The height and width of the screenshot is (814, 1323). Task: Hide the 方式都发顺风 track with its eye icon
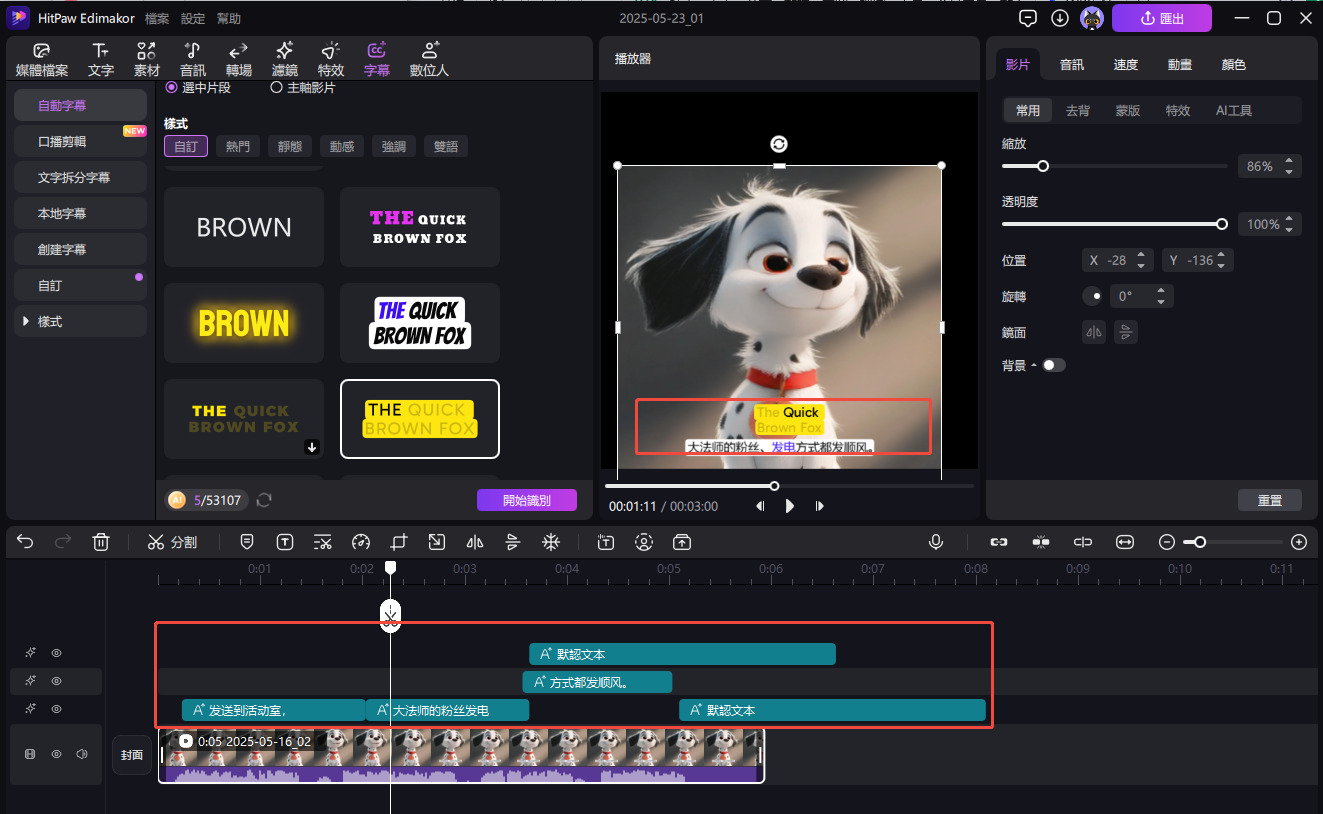[x=57, y=681]
